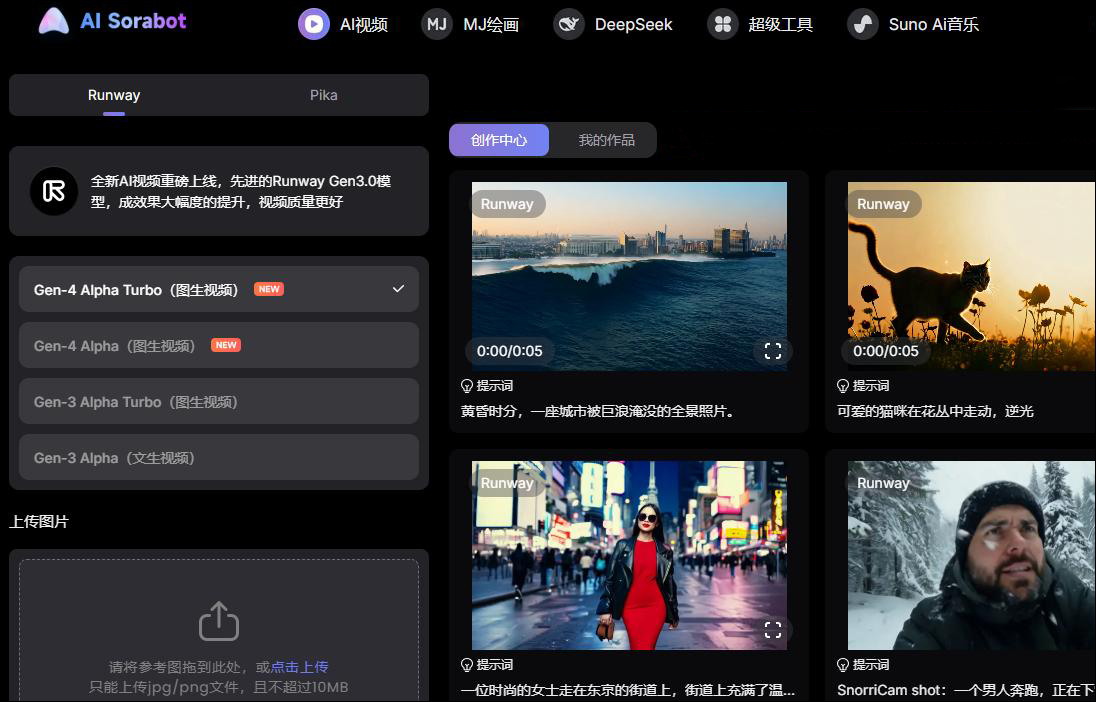
Task: Open the 我的作品 tab
Action: (606, 140)
